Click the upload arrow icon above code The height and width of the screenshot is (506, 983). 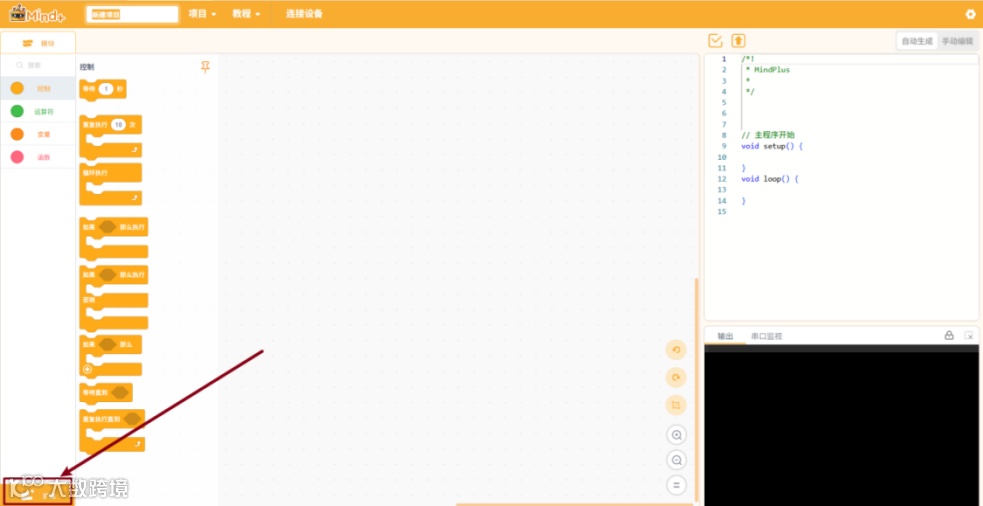[739, 41]
